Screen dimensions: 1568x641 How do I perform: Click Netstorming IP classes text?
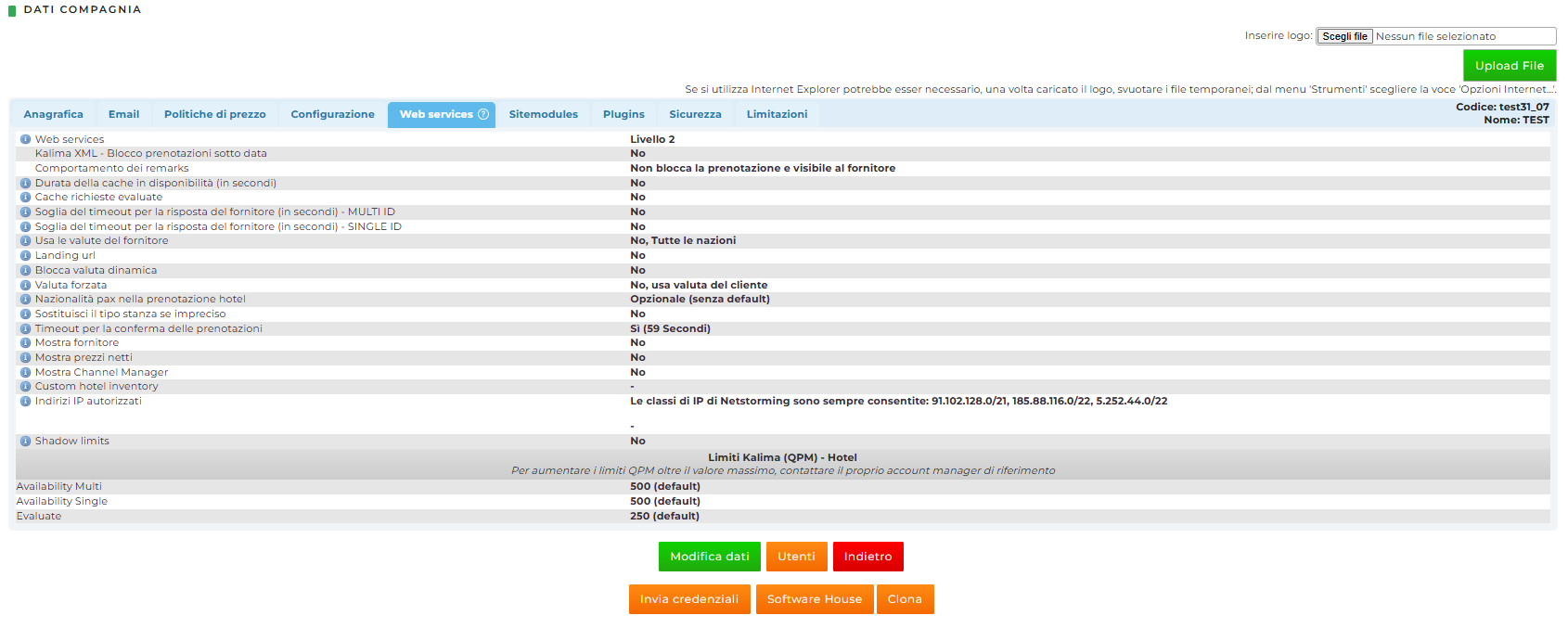pos(898,401)
